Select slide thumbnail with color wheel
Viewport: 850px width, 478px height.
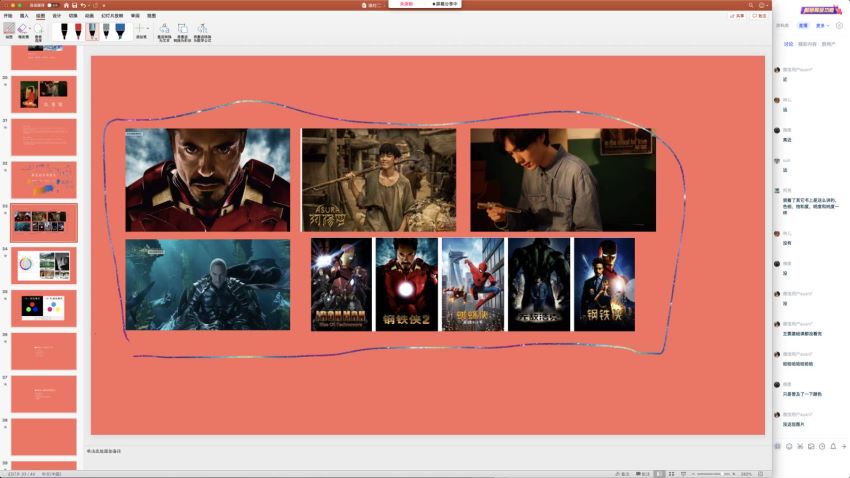point(44,266)
